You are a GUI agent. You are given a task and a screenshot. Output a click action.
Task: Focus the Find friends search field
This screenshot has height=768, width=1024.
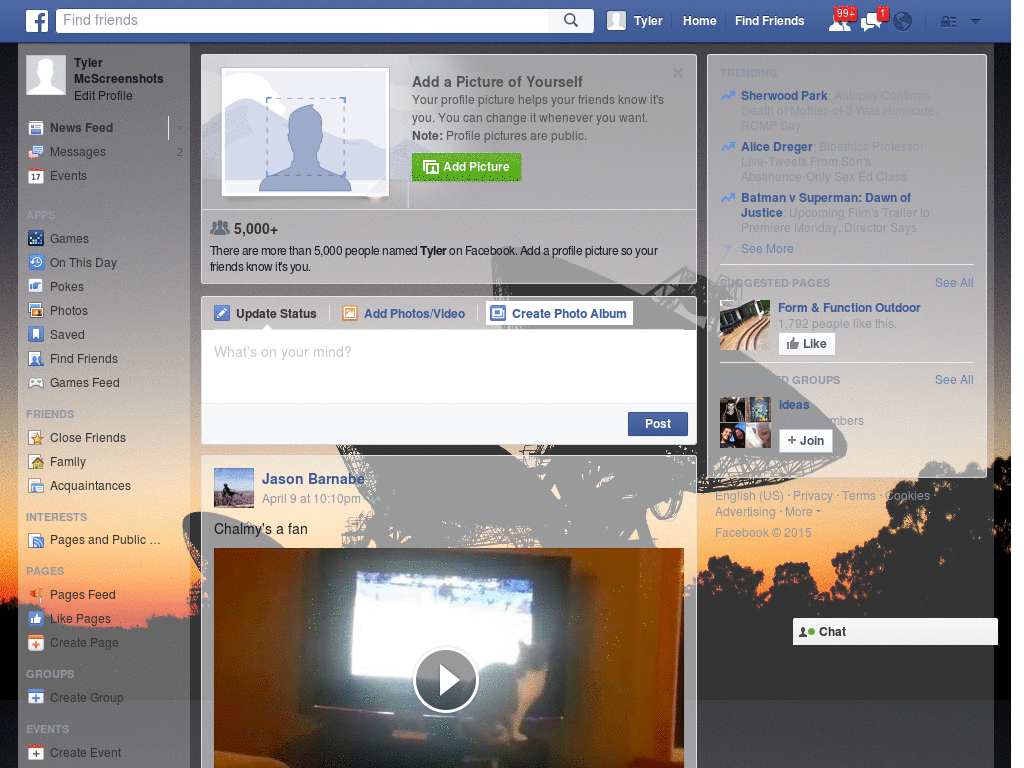coord(302,20)
